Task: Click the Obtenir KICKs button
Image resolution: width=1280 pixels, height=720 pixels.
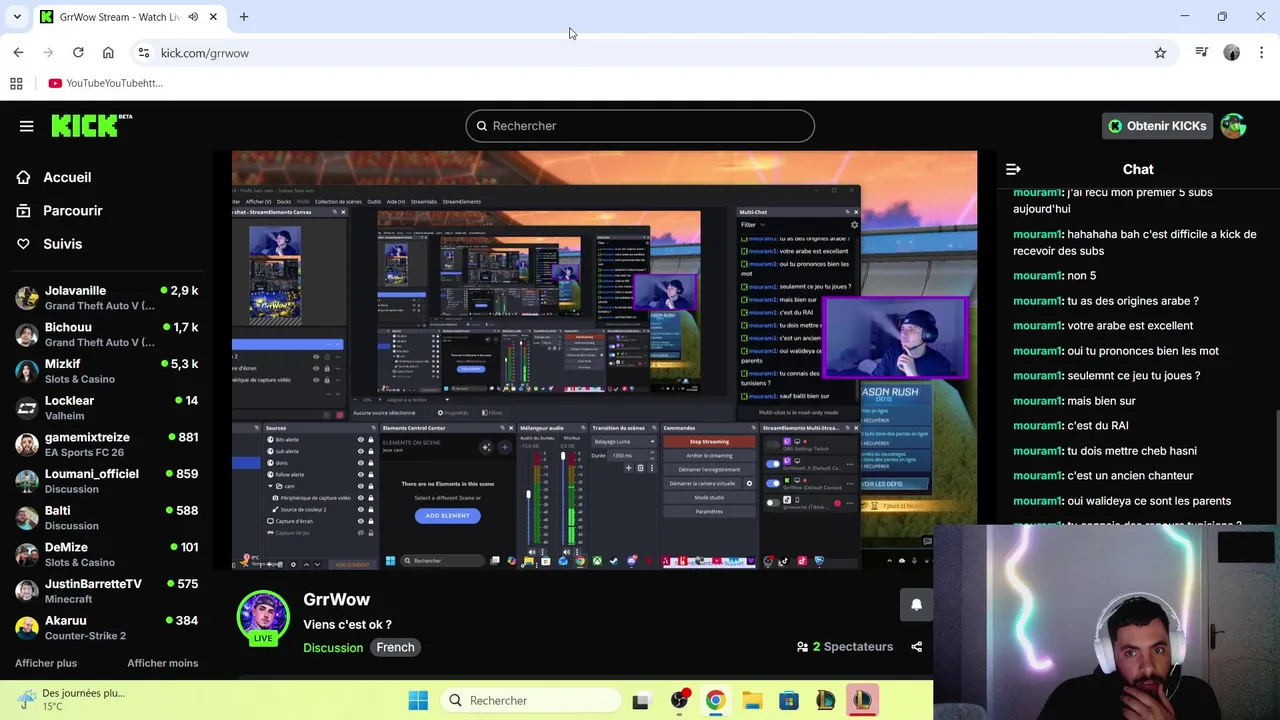Action: [1157, 126]
